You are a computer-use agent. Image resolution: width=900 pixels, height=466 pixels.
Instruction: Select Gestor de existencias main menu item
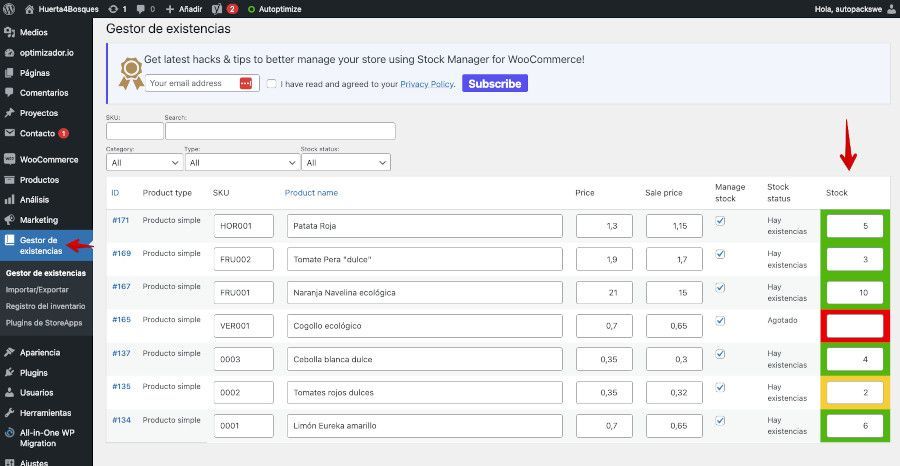46,246
